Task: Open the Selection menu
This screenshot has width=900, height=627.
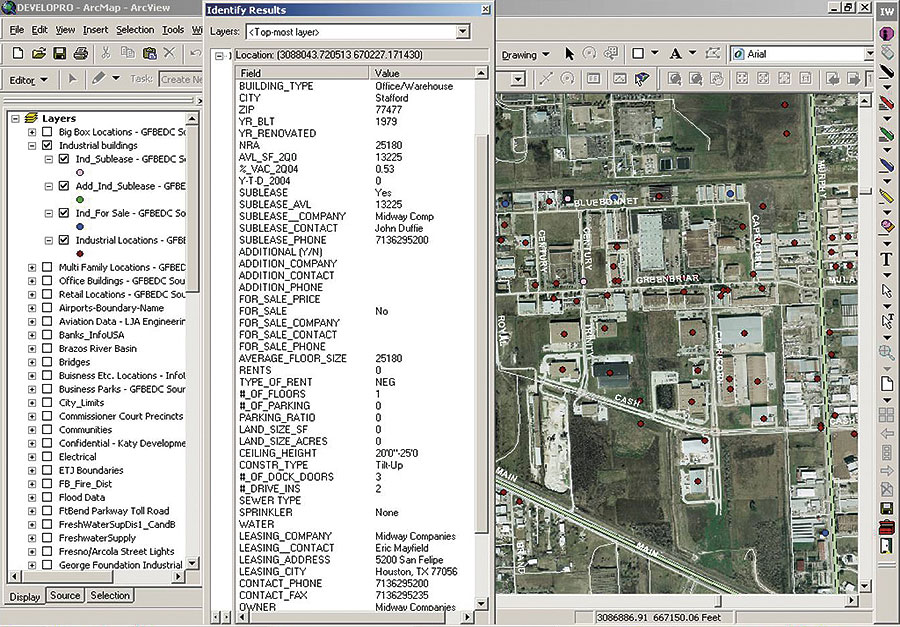Action: coord(135,30)
